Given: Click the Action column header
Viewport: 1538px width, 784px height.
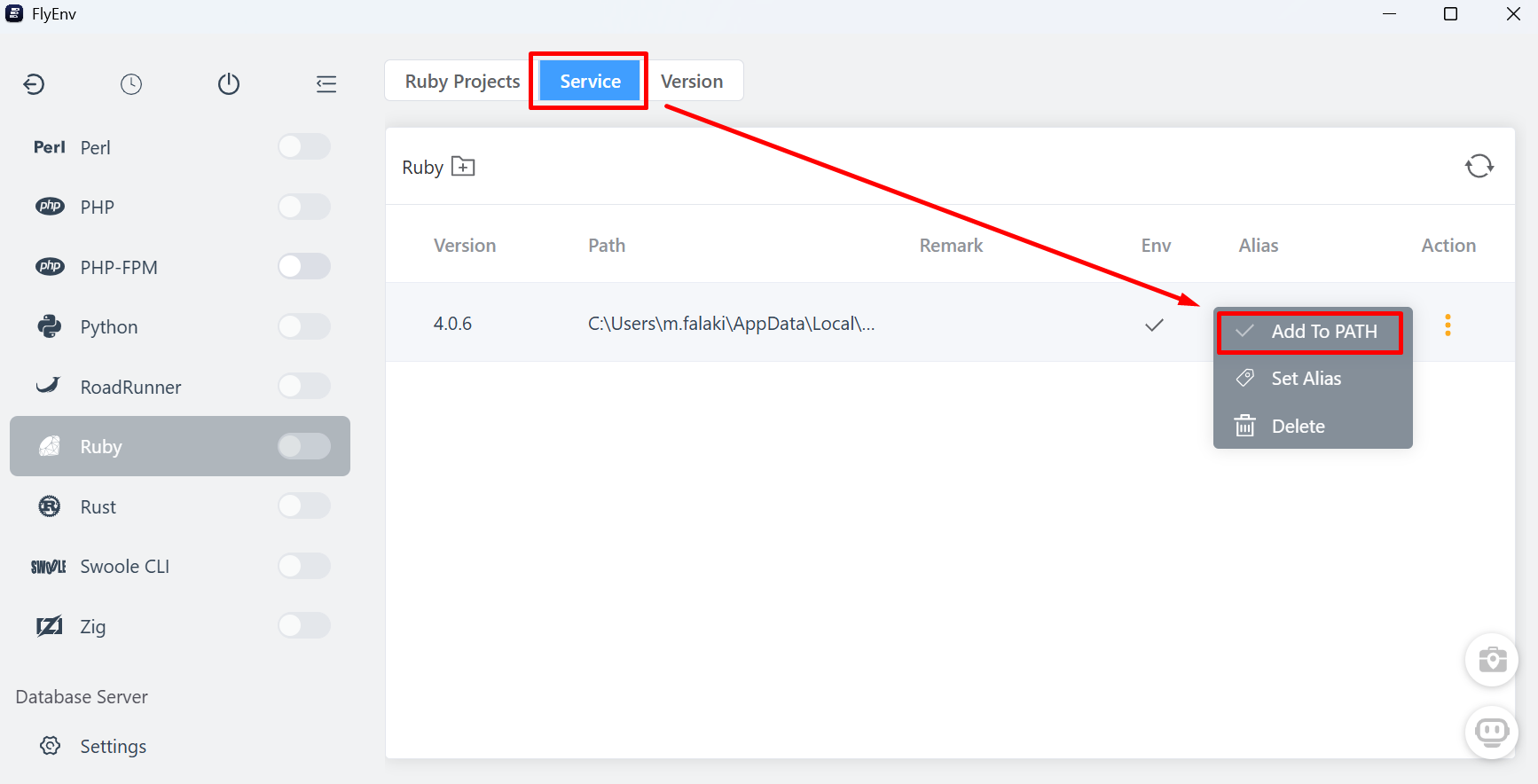Looking at the screenshot, I should coord(1448,246).
